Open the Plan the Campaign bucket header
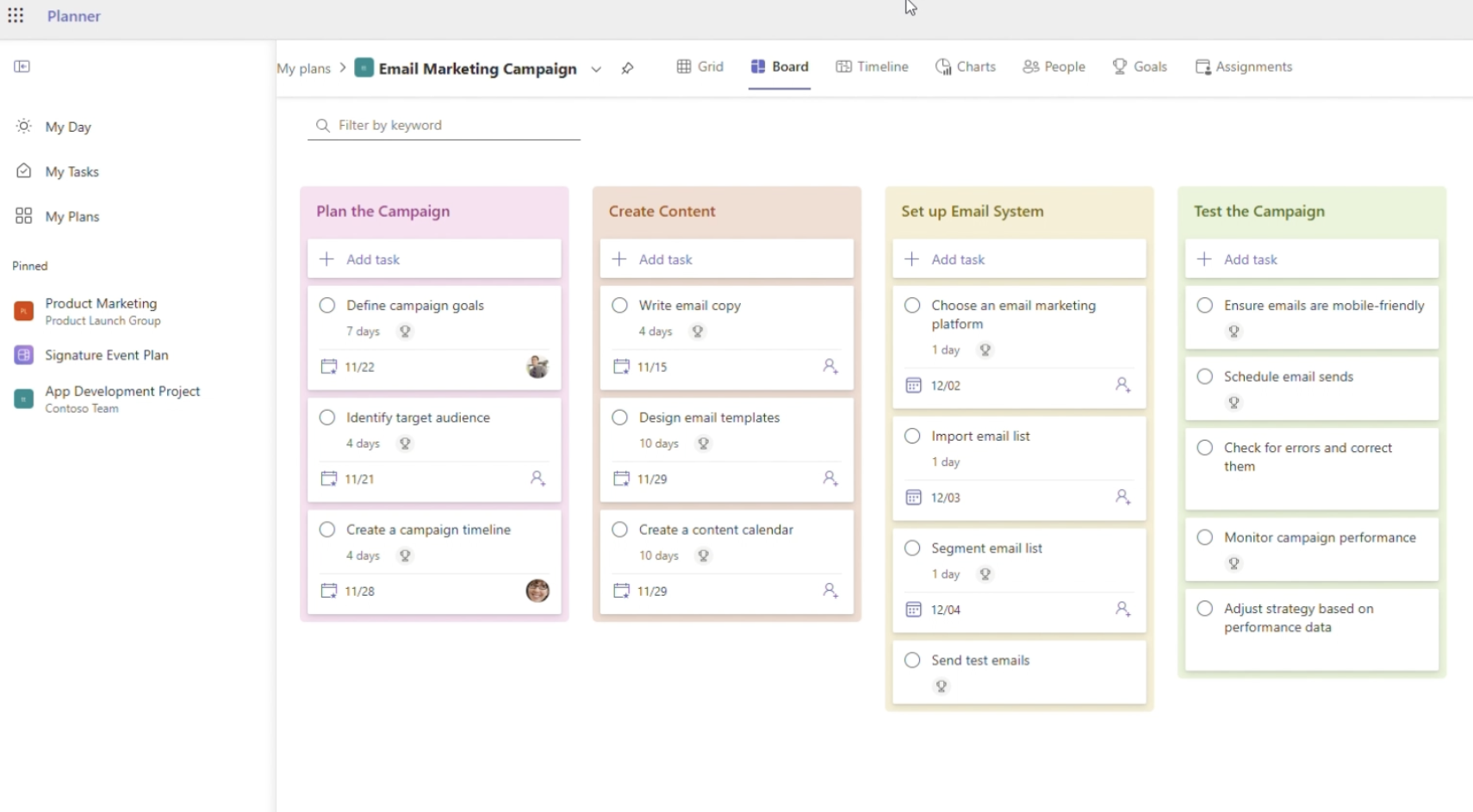This screenshot has height=812, width=1473. pyautogui.click(x=383, y=211)
